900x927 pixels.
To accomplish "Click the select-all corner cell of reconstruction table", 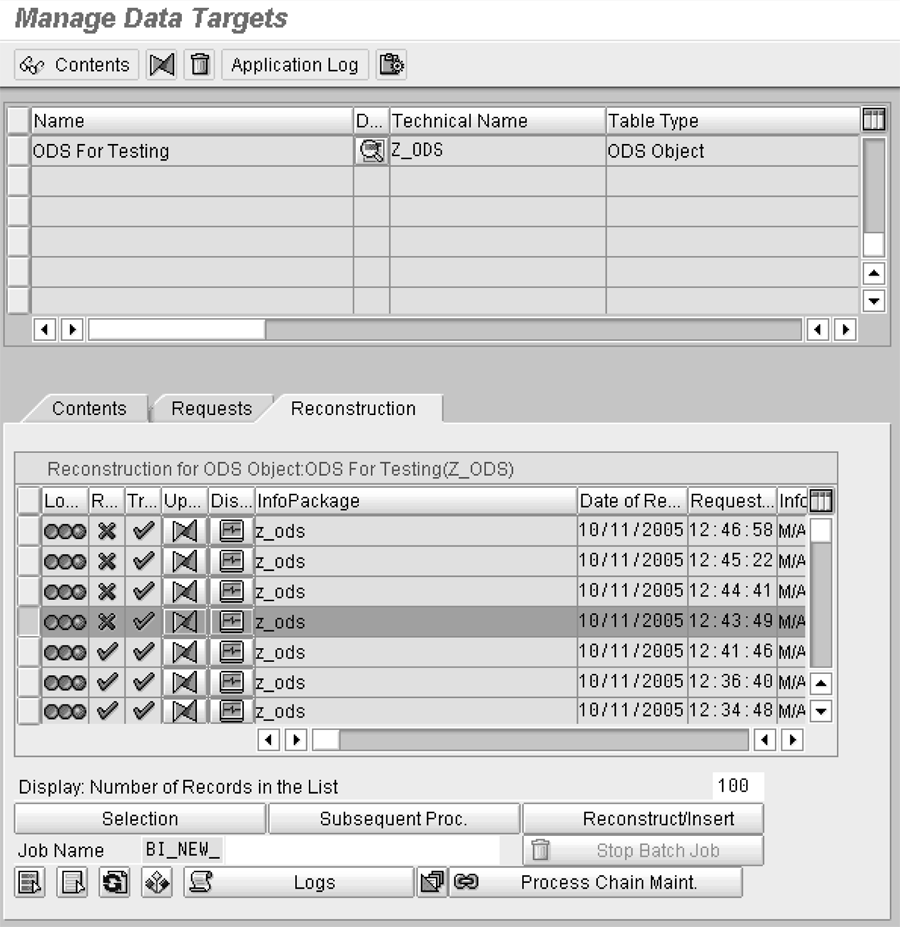I will point(28,501).
